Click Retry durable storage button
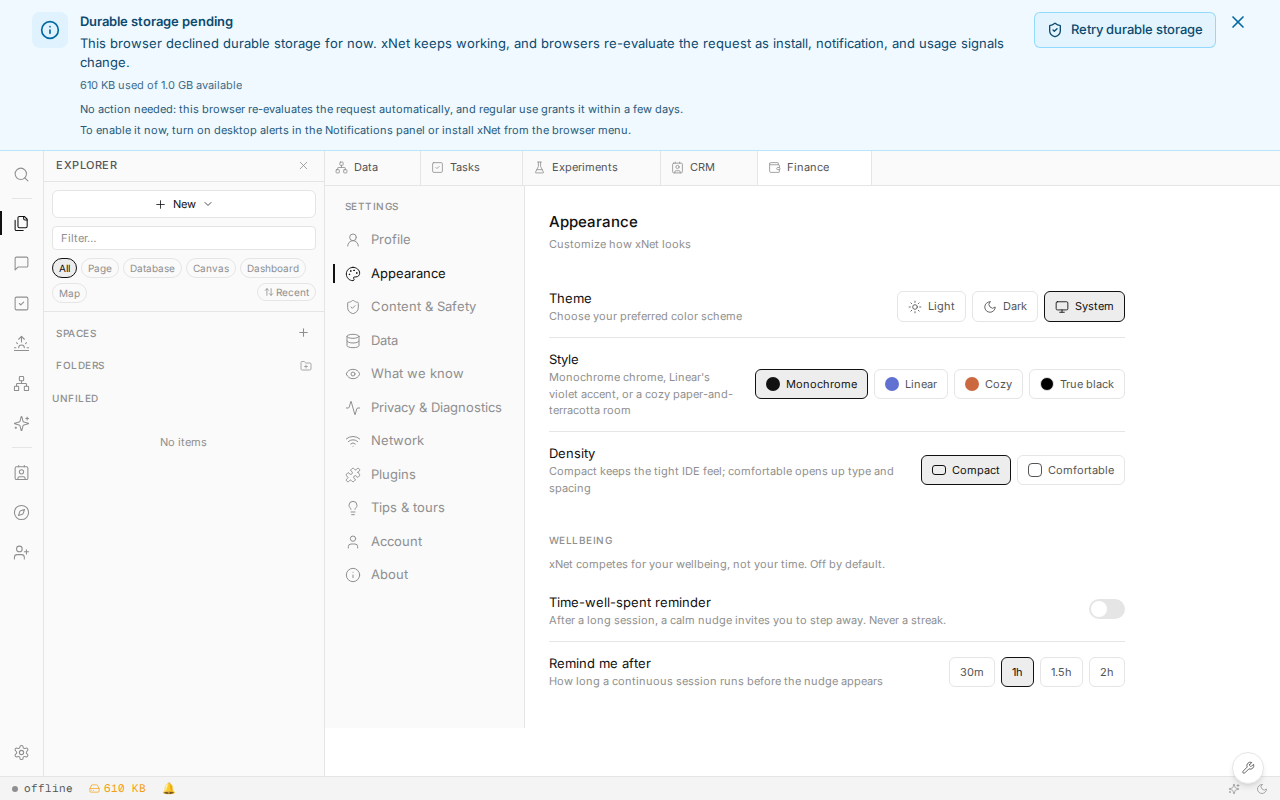 [x=1125, y=30]
